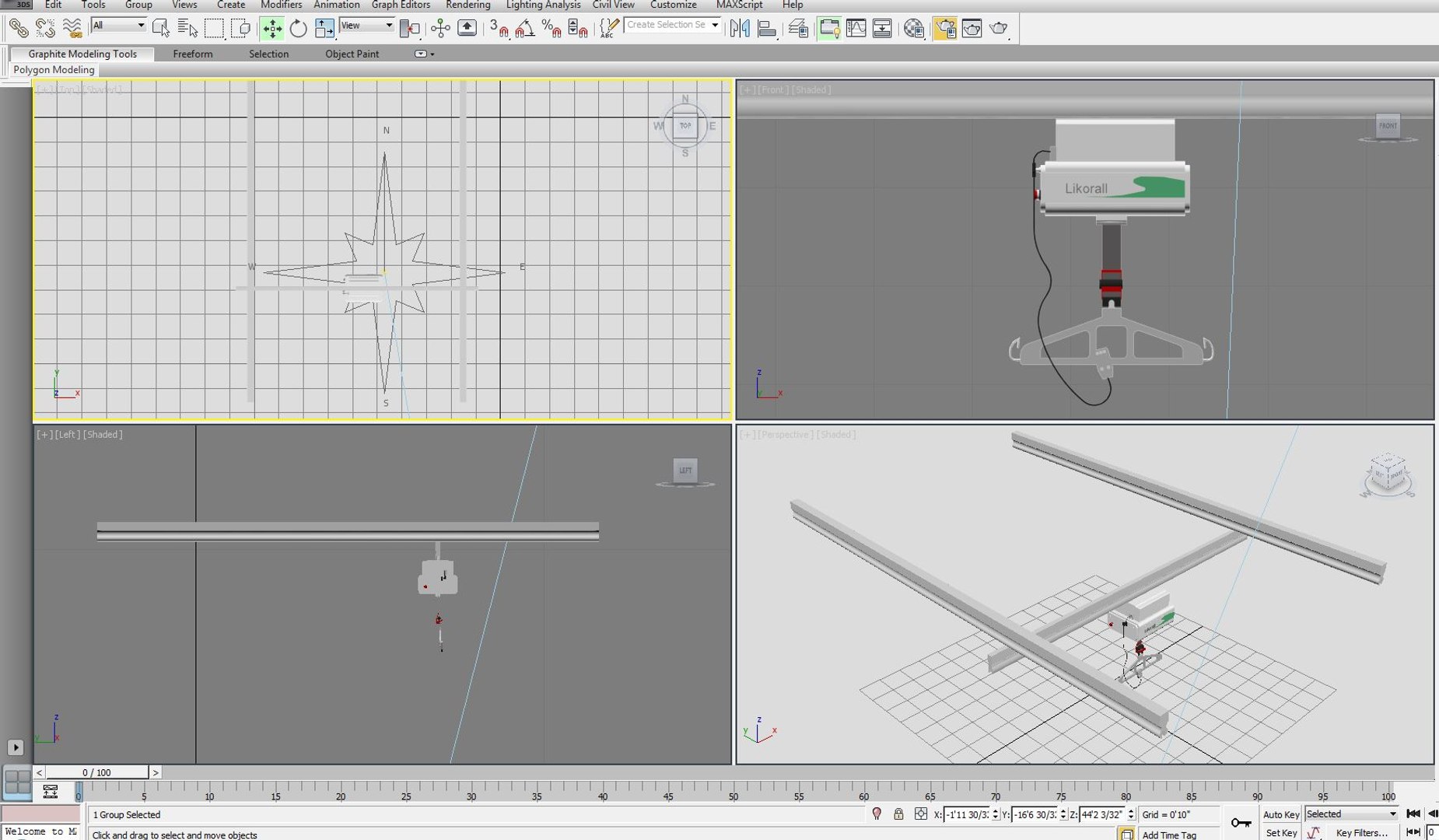This screenshot has width=1439, height=840.
Task: Click frame 50 on the timeline track
Action: click(x=734, y=790)
